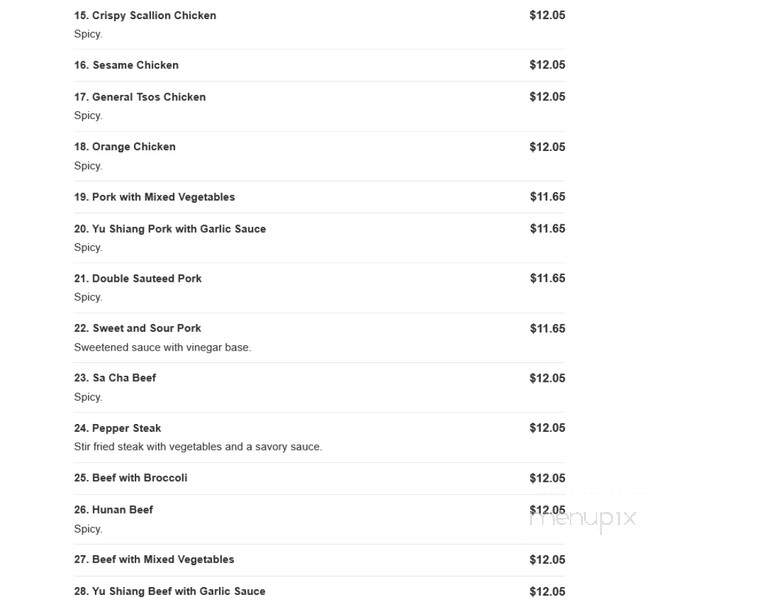
Task: Click the menupix watermark logo
Action: (x=583, y=519)
